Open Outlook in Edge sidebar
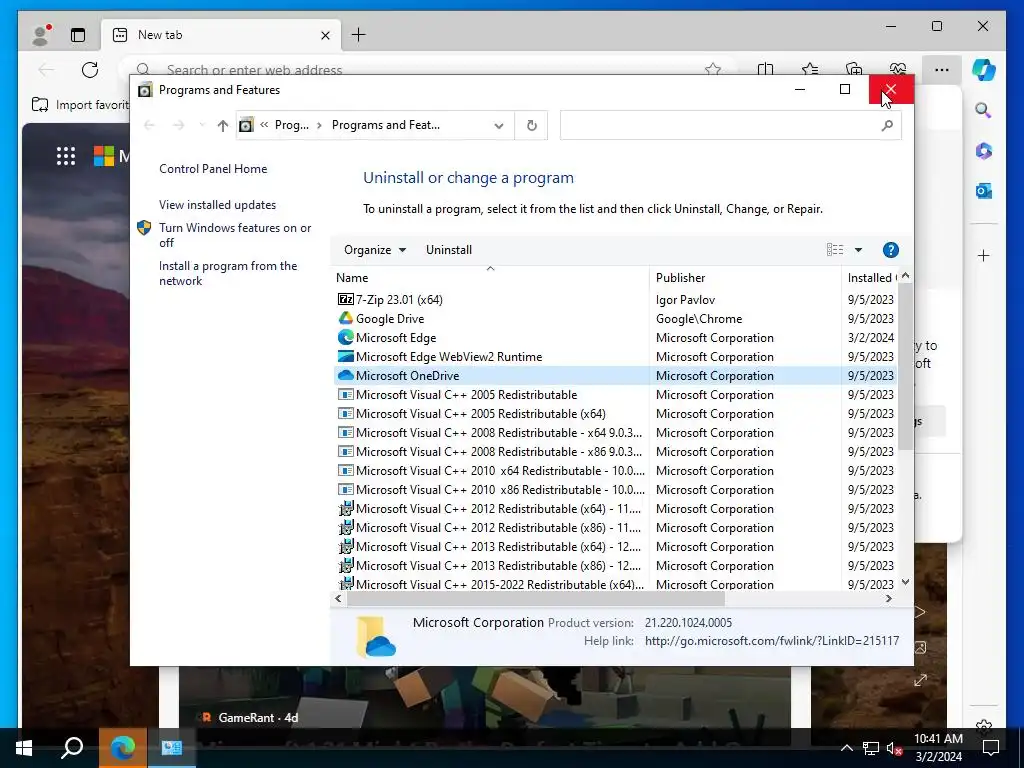The width and height of the screenshot is (1024, 768). 984,191
